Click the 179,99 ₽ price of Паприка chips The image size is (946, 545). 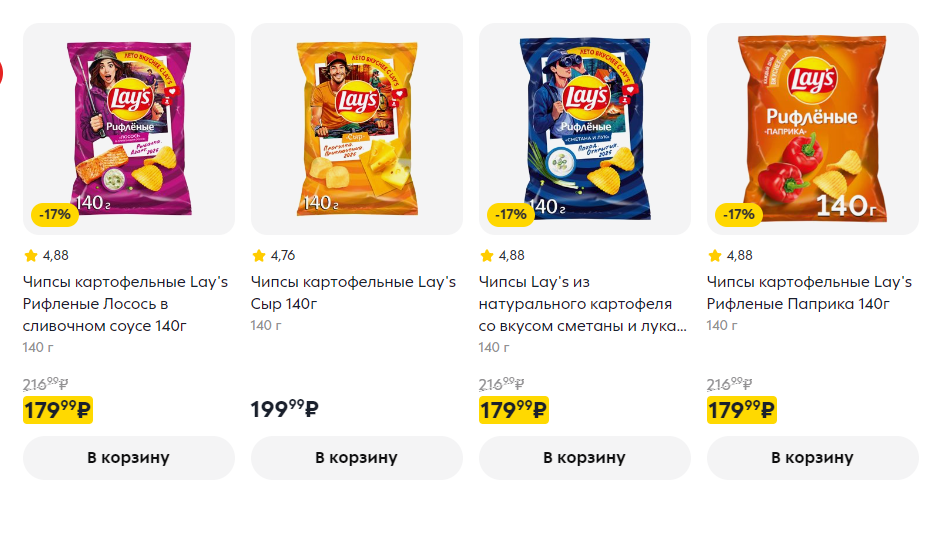(742, 410)
